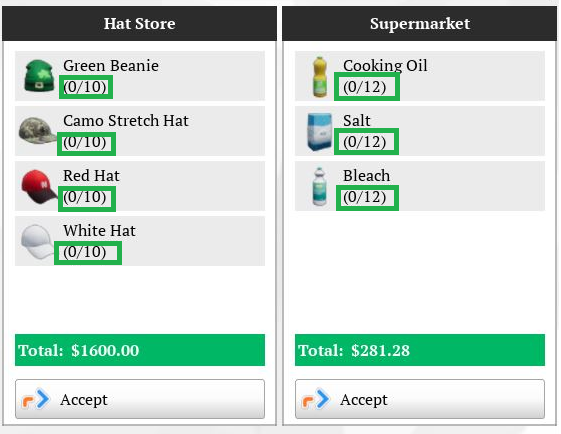Click arrow icon on Supermarket Accept
Screen dimensions: 561x434
(x=315, y=399)
